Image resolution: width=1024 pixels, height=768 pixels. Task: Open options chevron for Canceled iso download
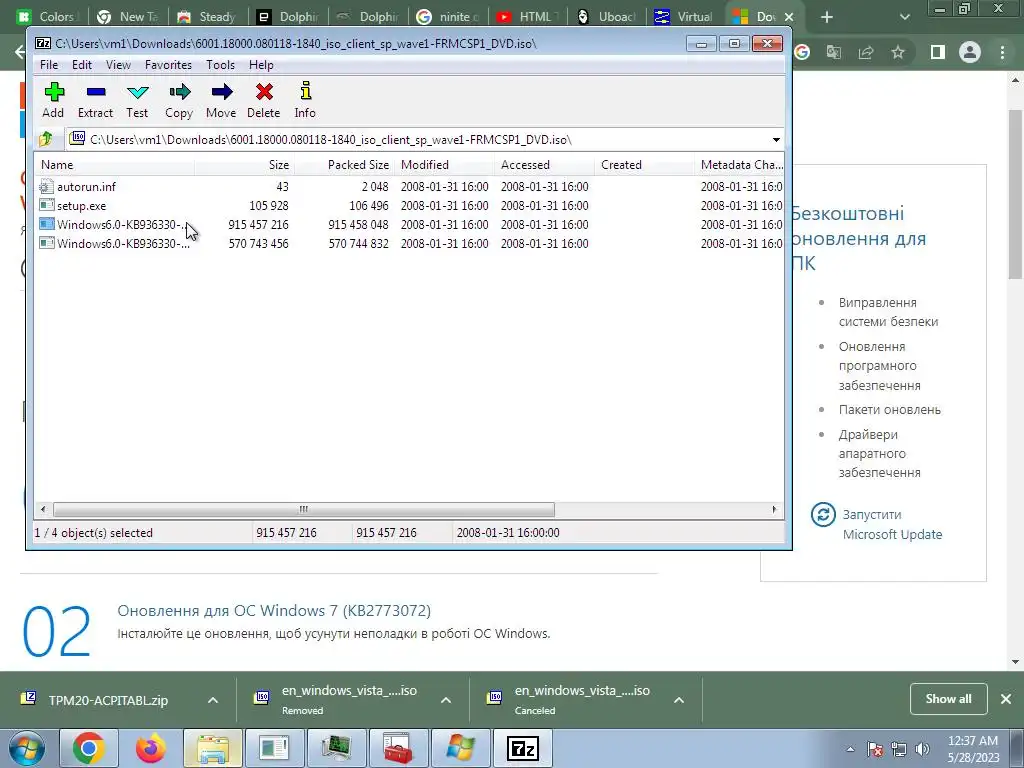click(x=679, y=700)
